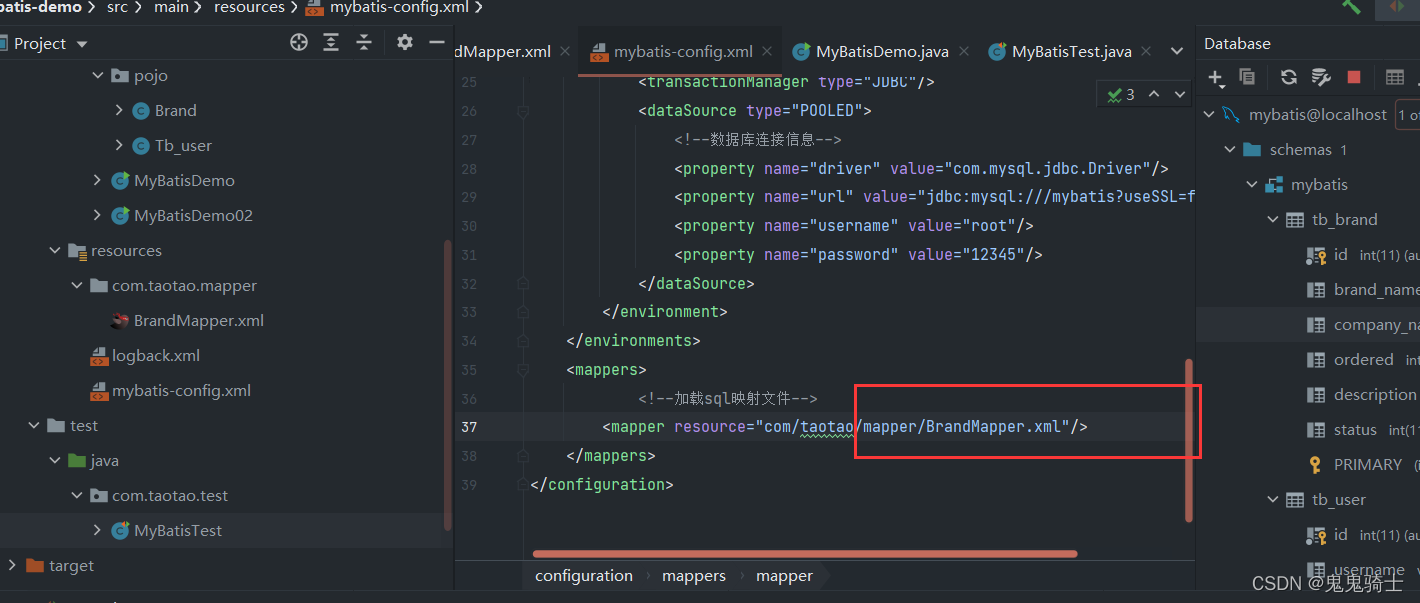Click the red stop square in Database toolbar
The width and height of the screenshot is (1420, 603).
[x=1354, y=77]
